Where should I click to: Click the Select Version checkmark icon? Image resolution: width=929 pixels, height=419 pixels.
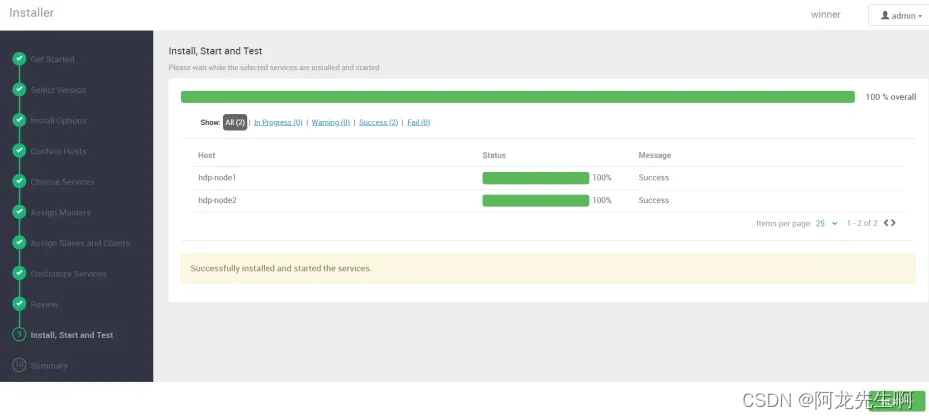click(20, 89)
